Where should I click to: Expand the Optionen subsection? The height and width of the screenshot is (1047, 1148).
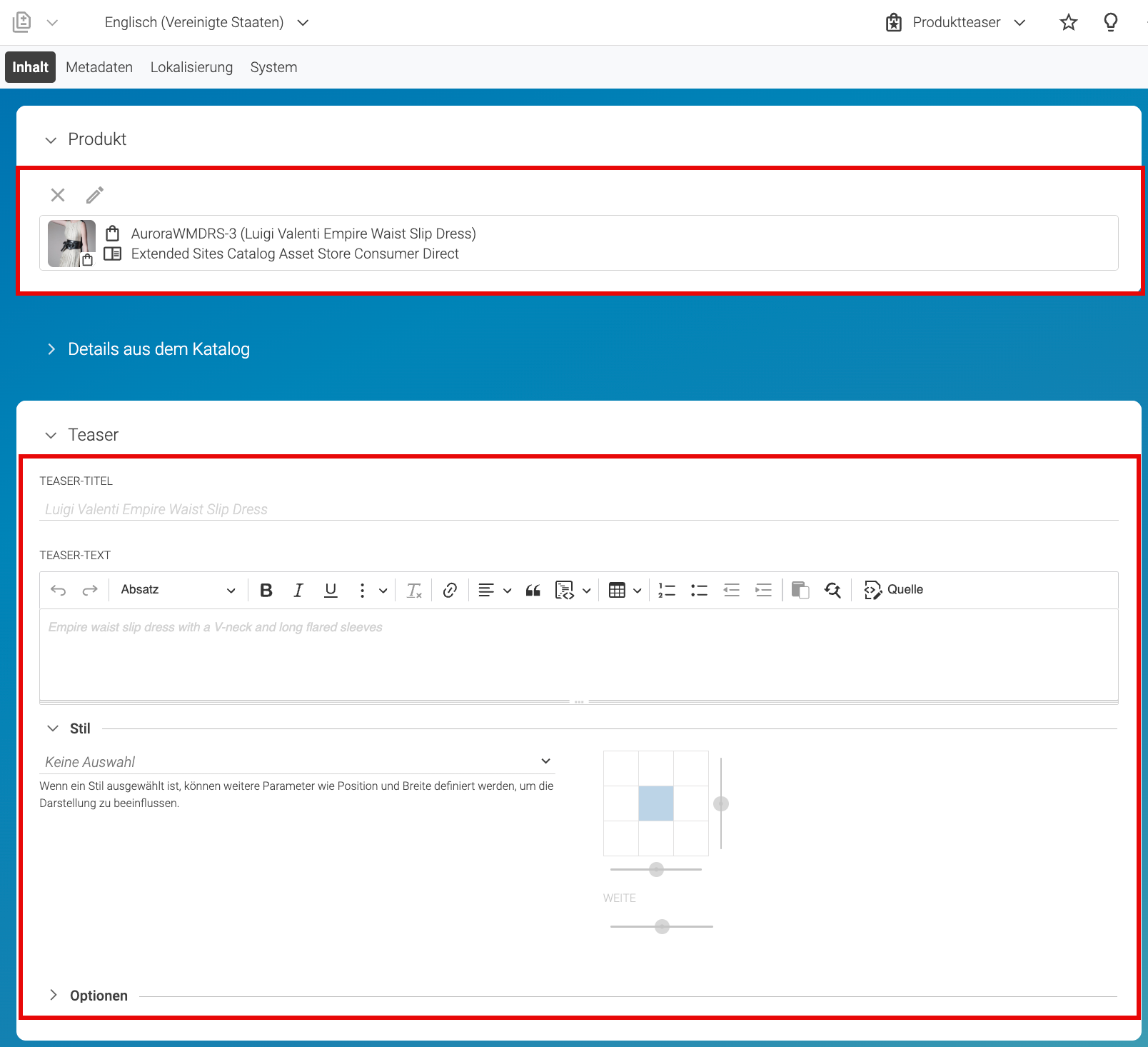54,995
